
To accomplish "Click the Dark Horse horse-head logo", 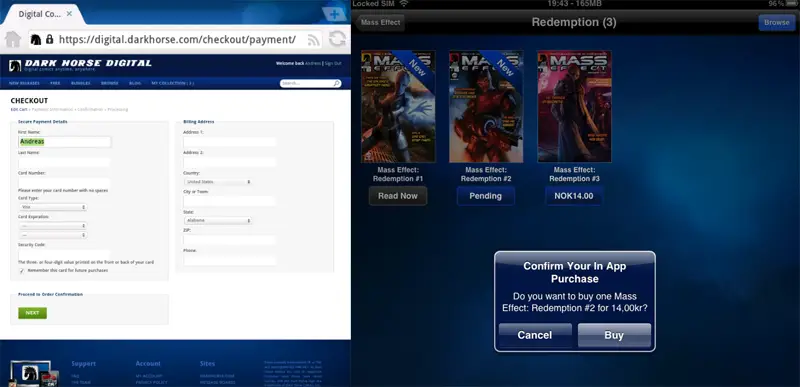I will tap(15, 65).
